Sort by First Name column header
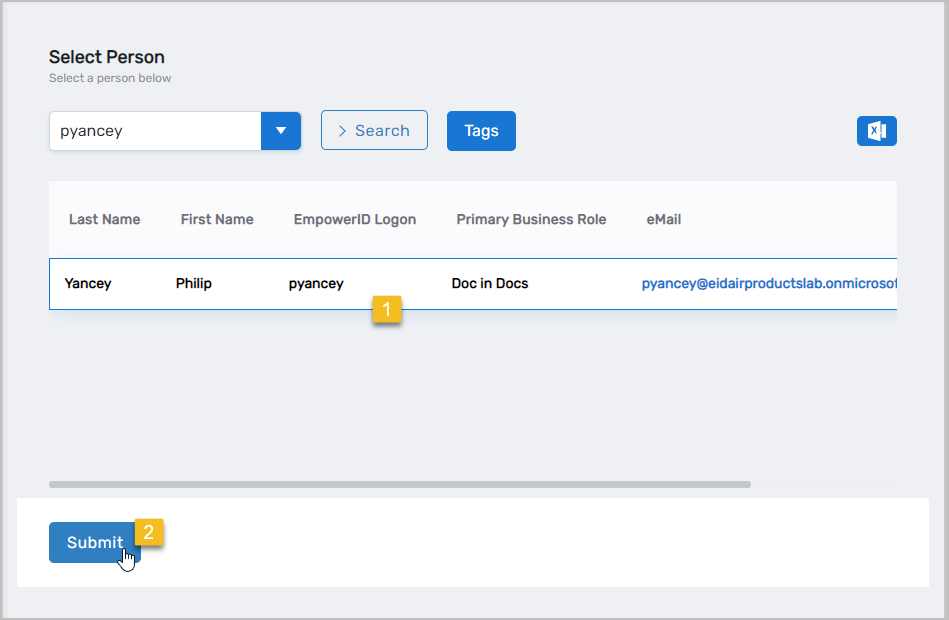 (x=217, y=219)
